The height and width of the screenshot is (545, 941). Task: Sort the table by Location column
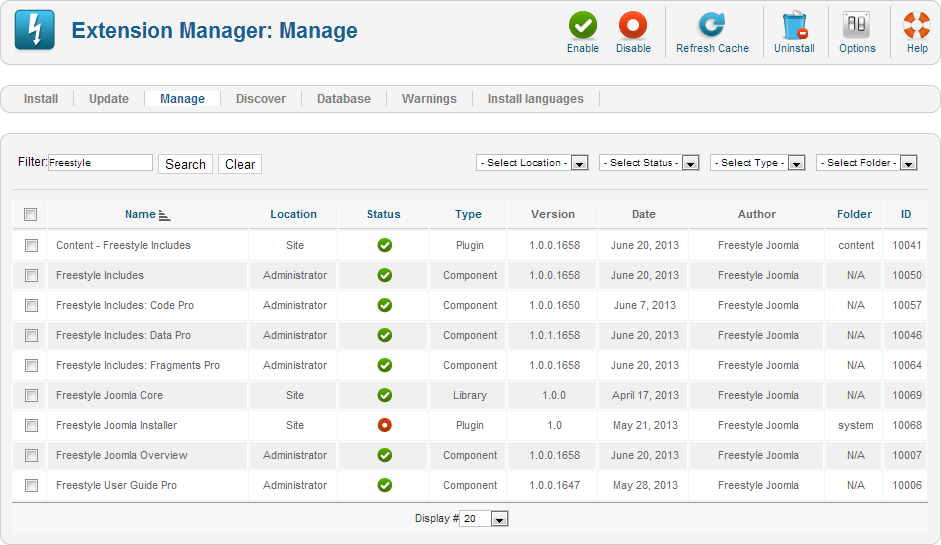[x=293, y=214]
